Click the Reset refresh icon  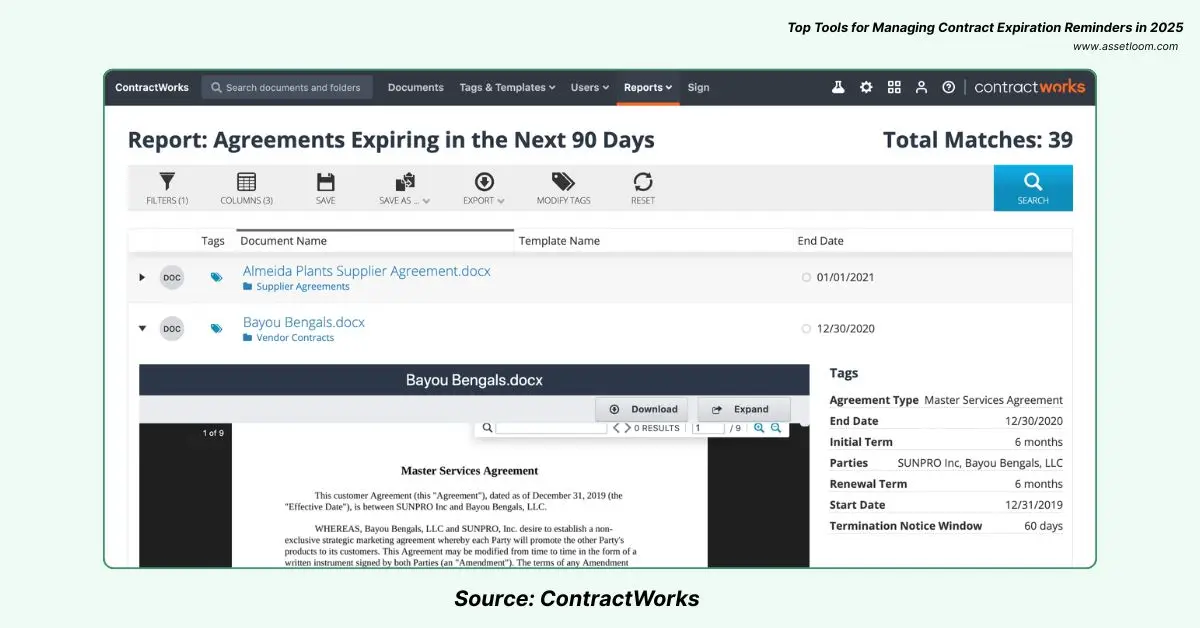pos(643,182)
